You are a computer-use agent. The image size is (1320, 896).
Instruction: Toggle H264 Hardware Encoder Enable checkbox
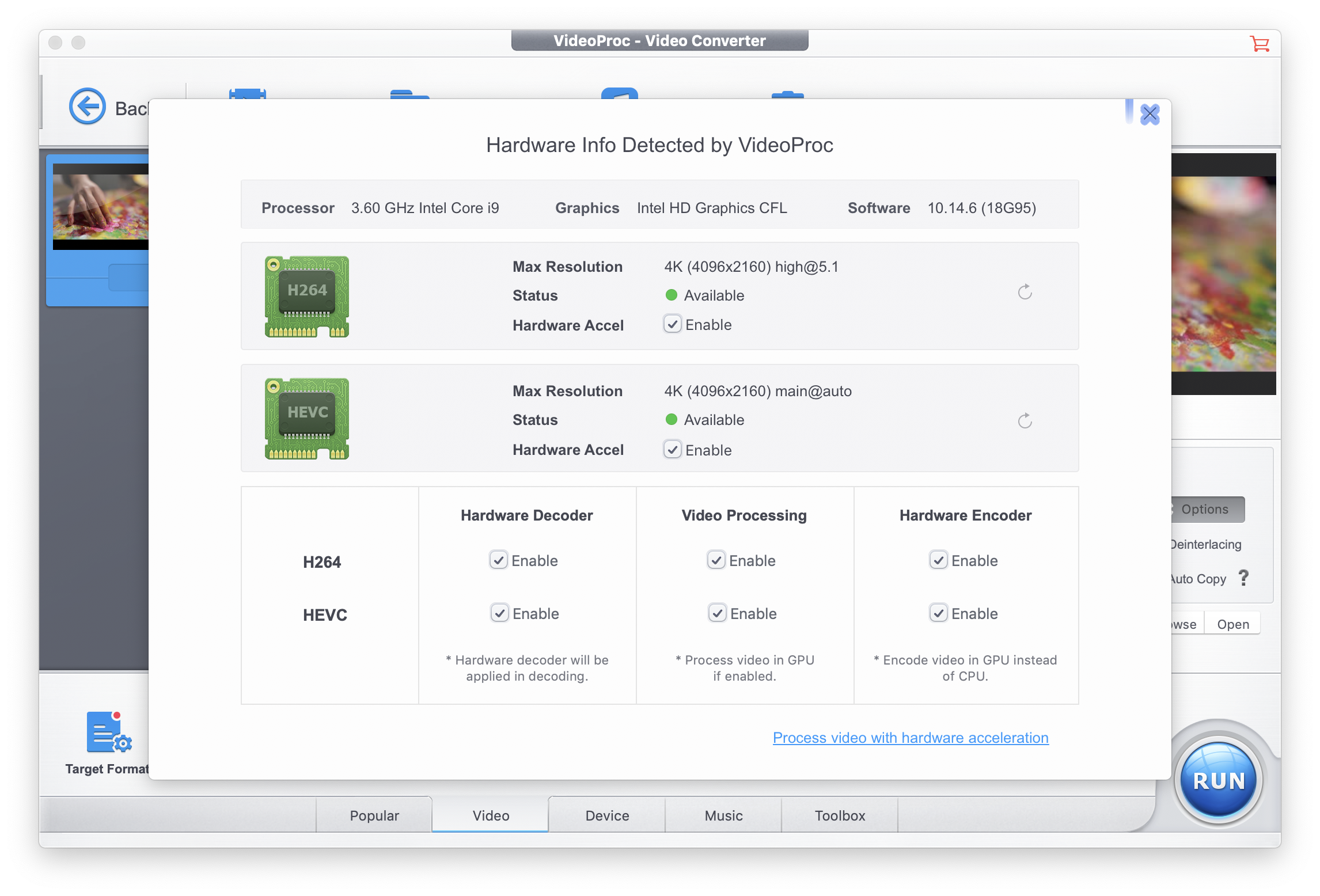tap(938, 560)
